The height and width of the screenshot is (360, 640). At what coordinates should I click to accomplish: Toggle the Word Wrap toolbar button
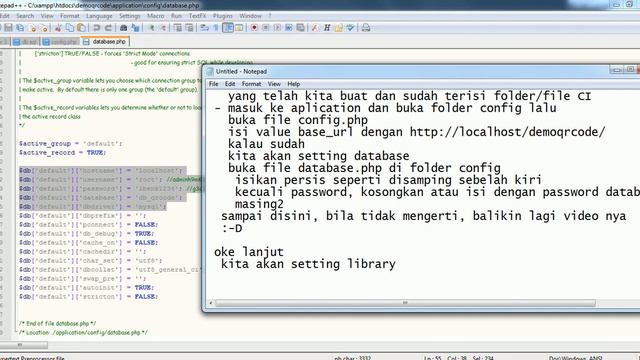[x=204, y=28]
